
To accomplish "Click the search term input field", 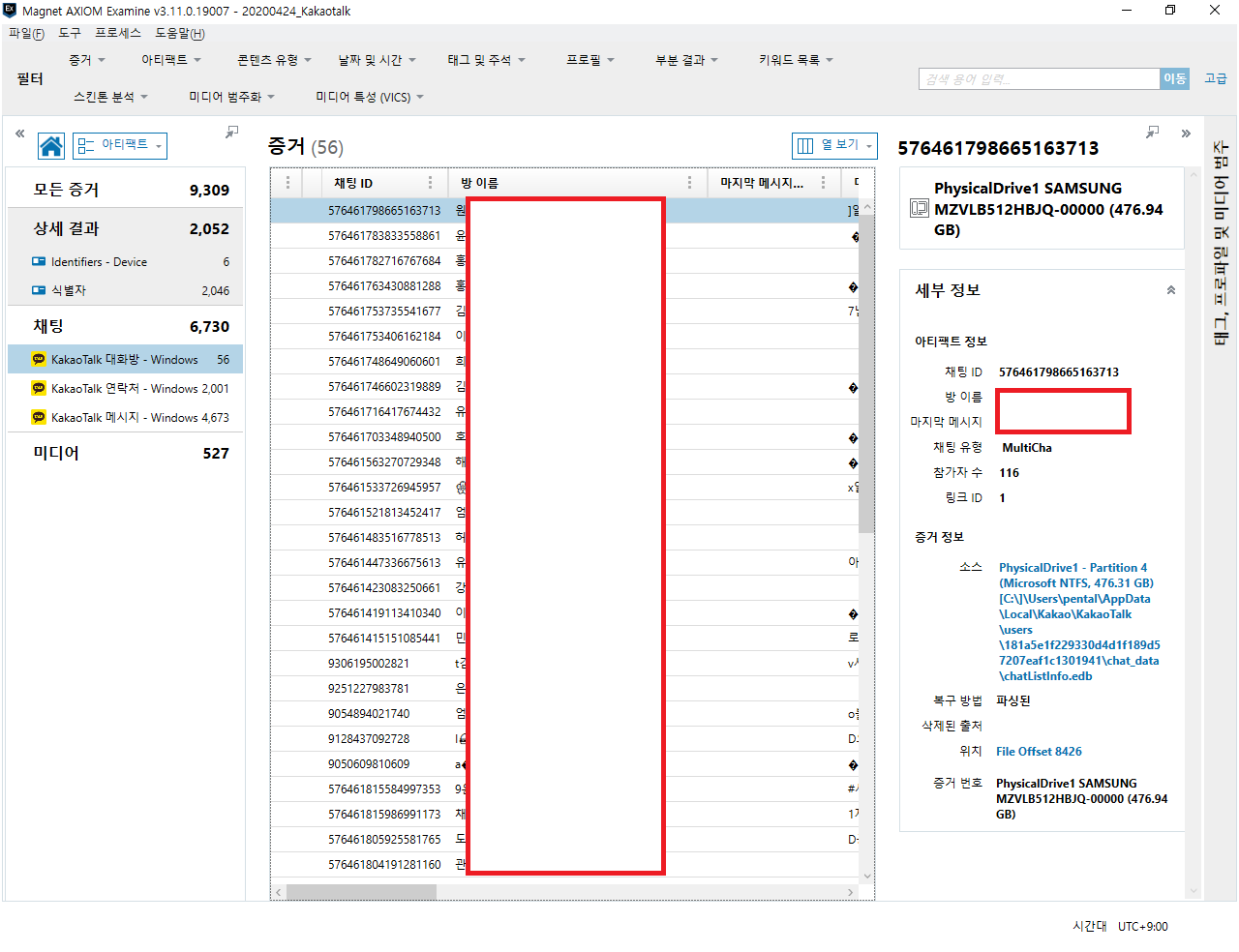I will pos(1040,79).
